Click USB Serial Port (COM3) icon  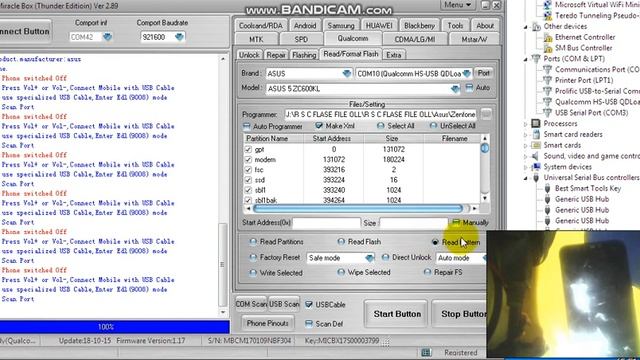pyautogui.click(x=548, y=113)
